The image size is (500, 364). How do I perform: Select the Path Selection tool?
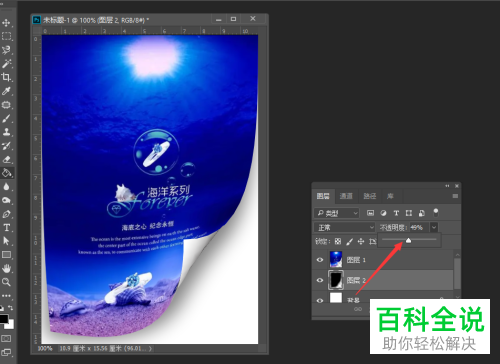click(6, 241)
